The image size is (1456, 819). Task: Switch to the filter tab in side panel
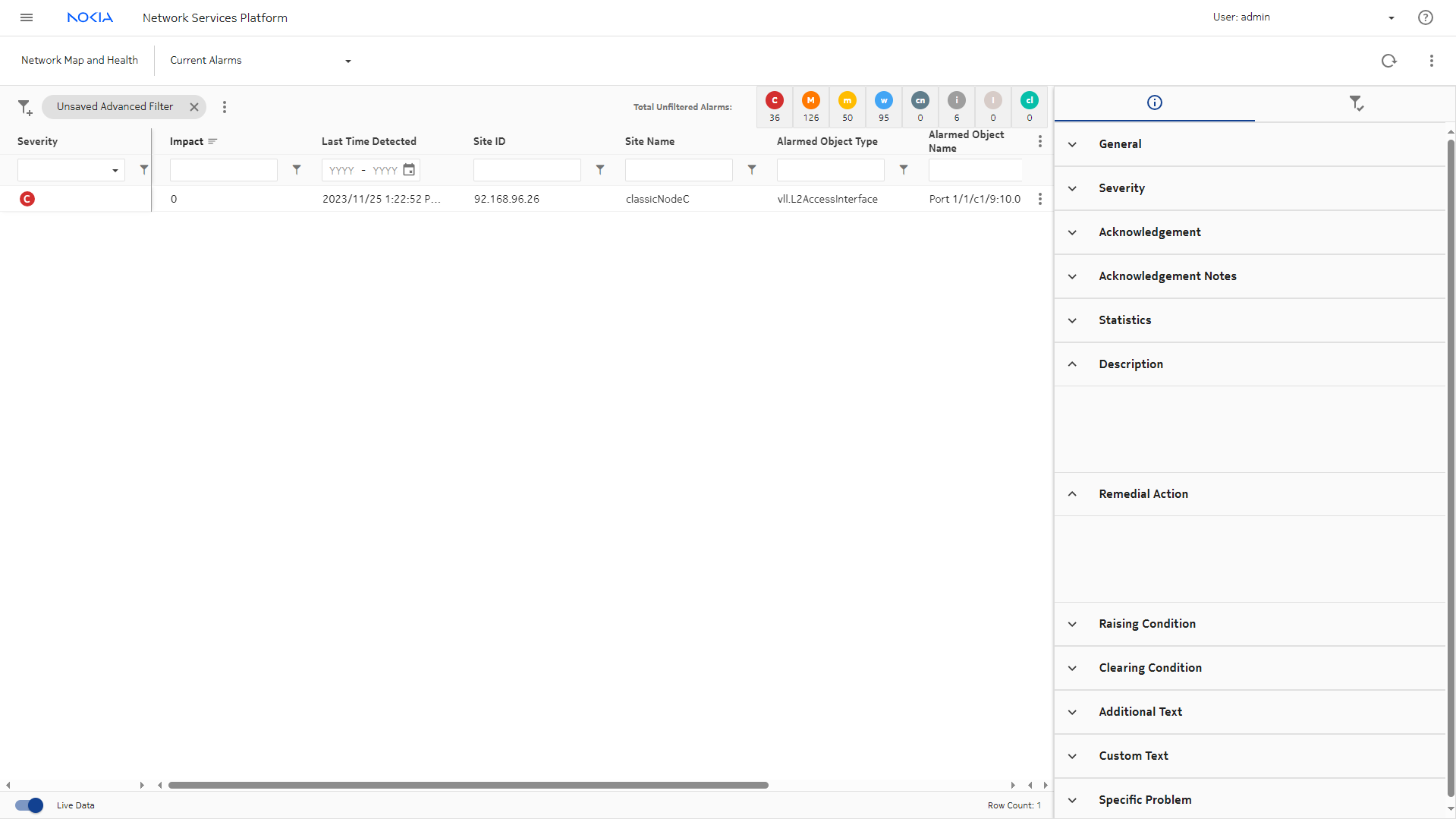click(x=1356, y=102)
